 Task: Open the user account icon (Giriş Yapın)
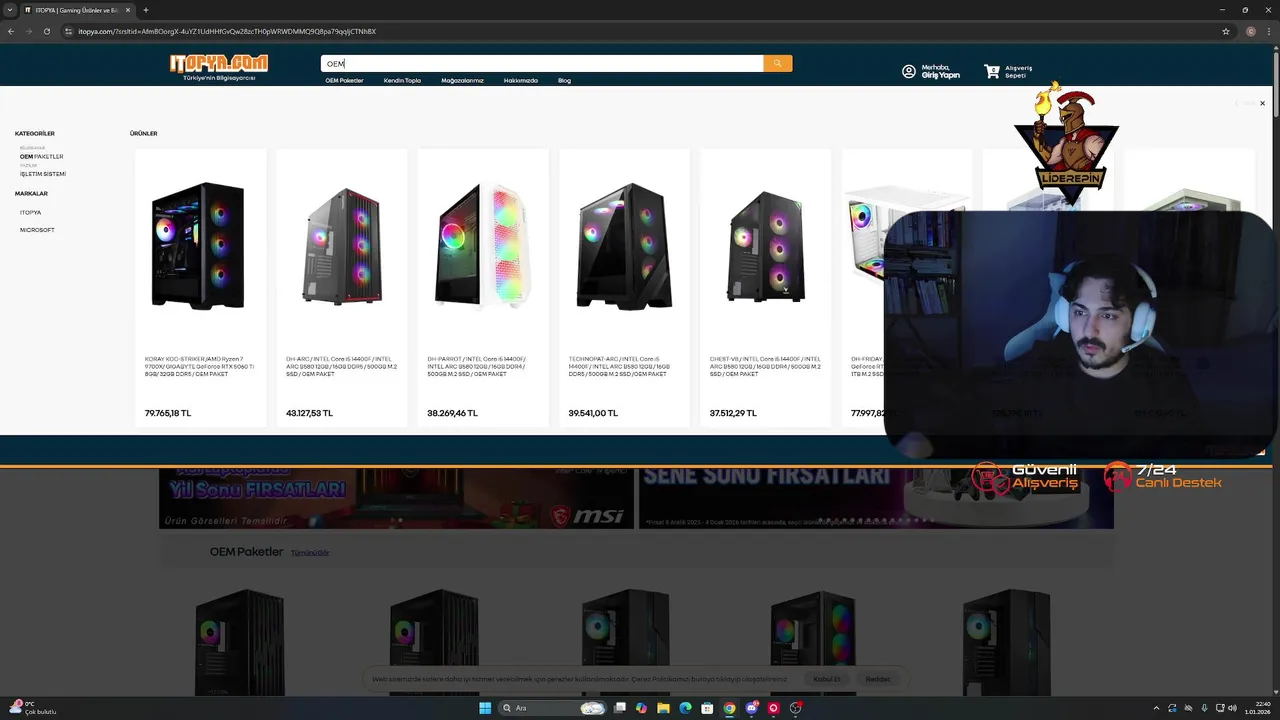tap(909, 71)
